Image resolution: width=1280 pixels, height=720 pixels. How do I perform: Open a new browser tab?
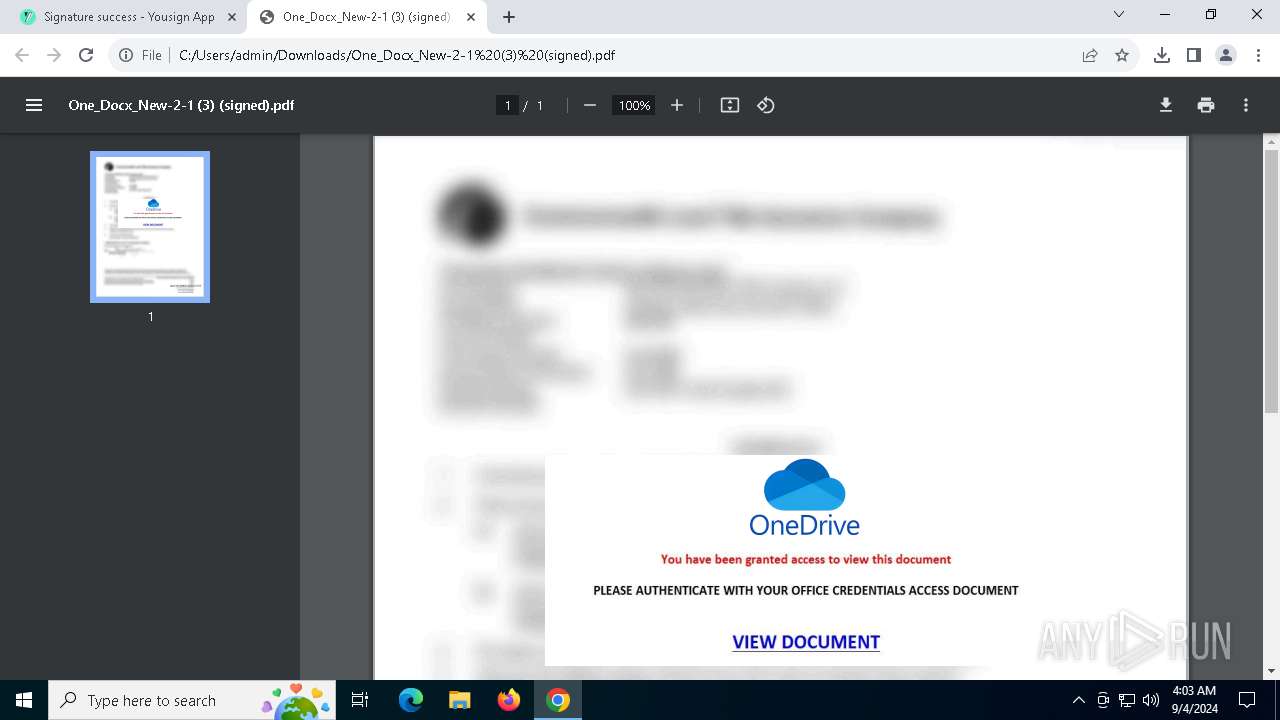[509, 17]
